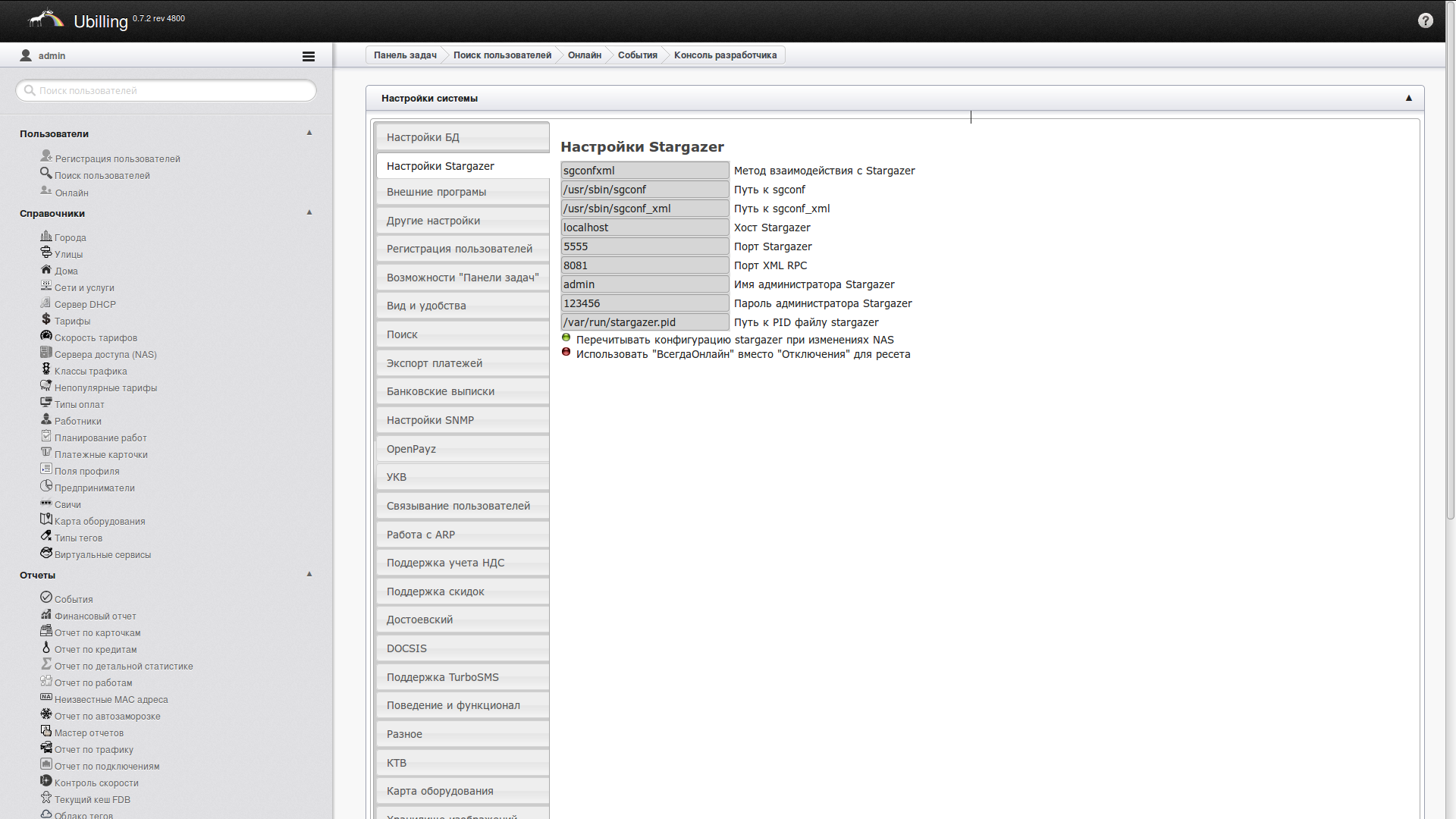Click the Сервера доступа (NAS) icon
Image resolution: width=1456 pixels, height=819 pixels.
coord(46,352)
